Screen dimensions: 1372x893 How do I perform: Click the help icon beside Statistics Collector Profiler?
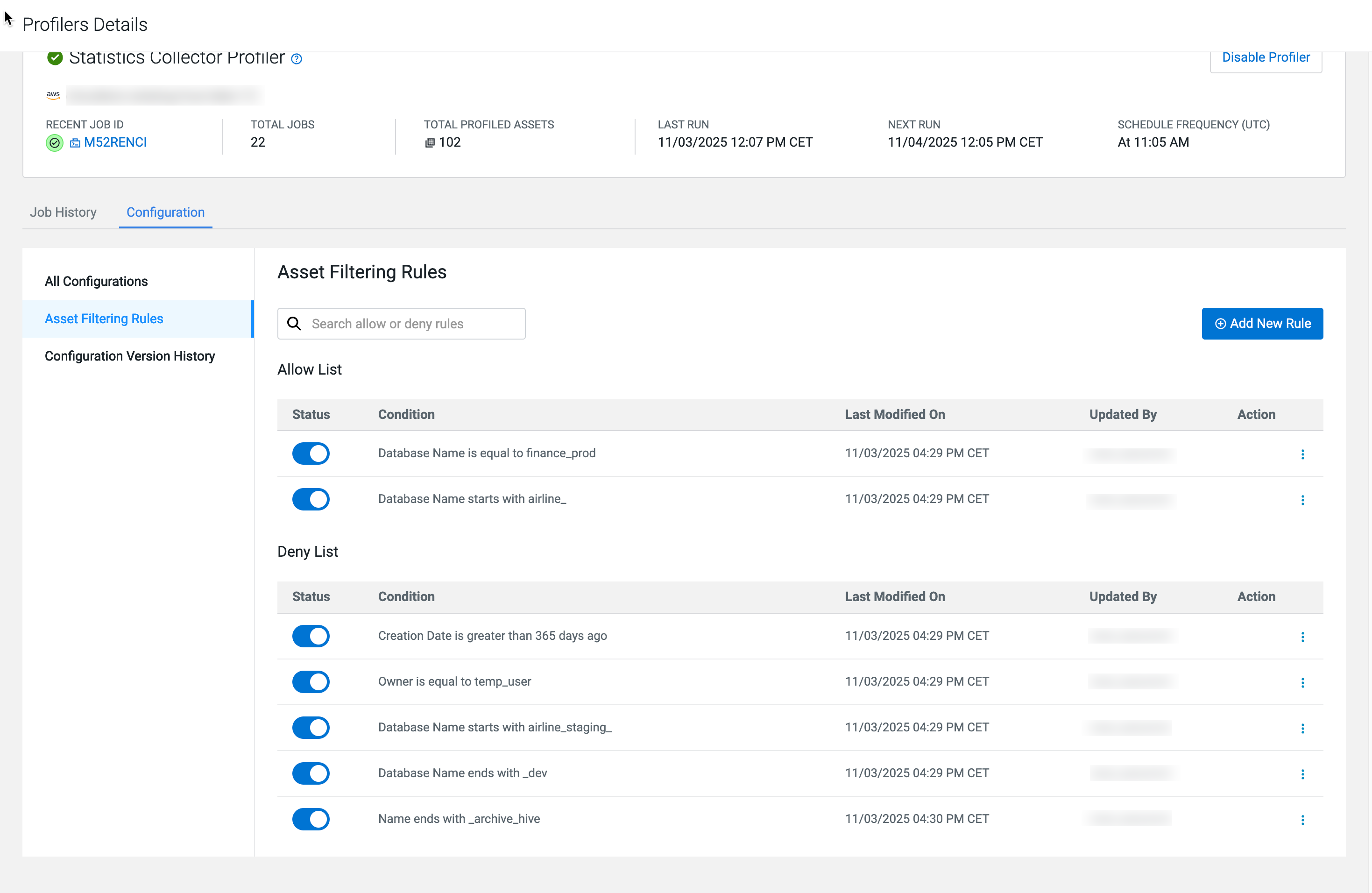click(297, 59)
